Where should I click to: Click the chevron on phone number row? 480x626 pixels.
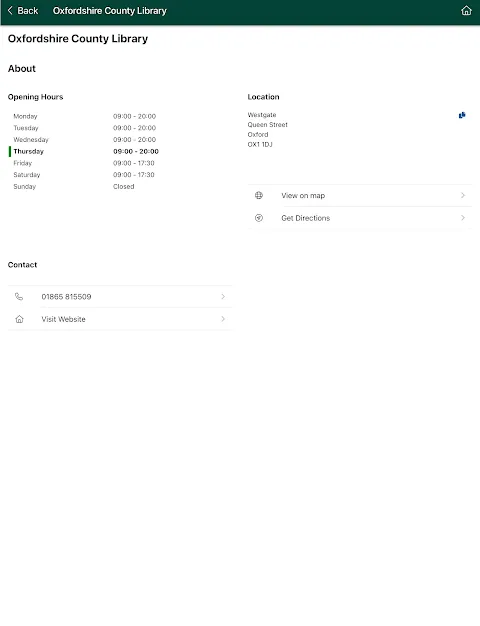click(x=223, y=296)
